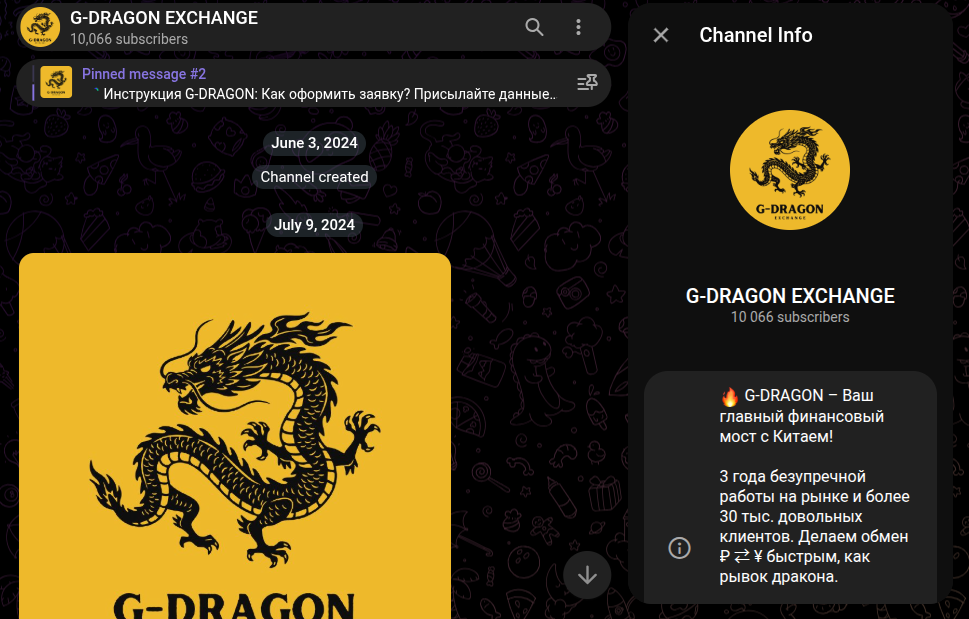
Task: Click the Channel created service message
Action: click(x=314, y=177)
